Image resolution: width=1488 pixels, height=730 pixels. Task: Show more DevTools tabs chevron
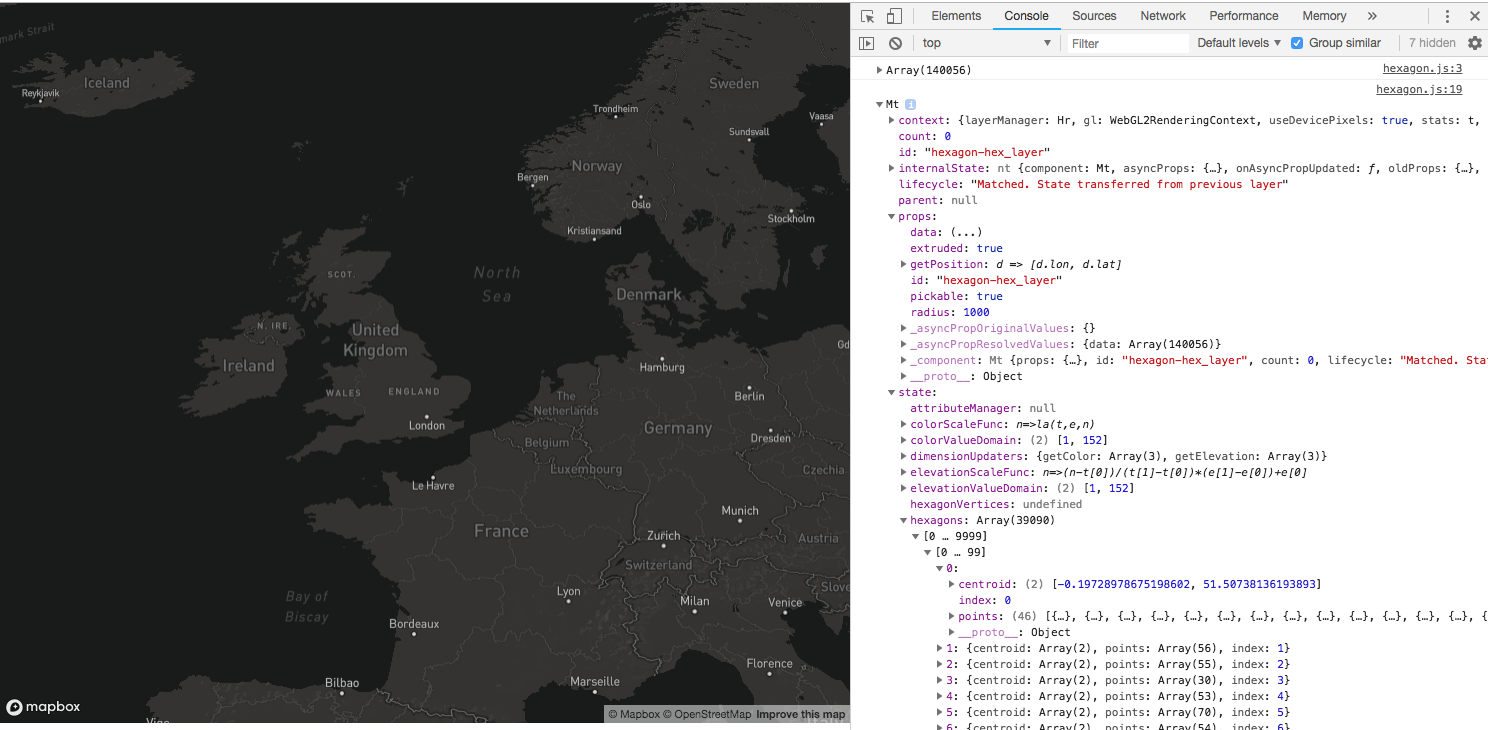point(1372,16)
